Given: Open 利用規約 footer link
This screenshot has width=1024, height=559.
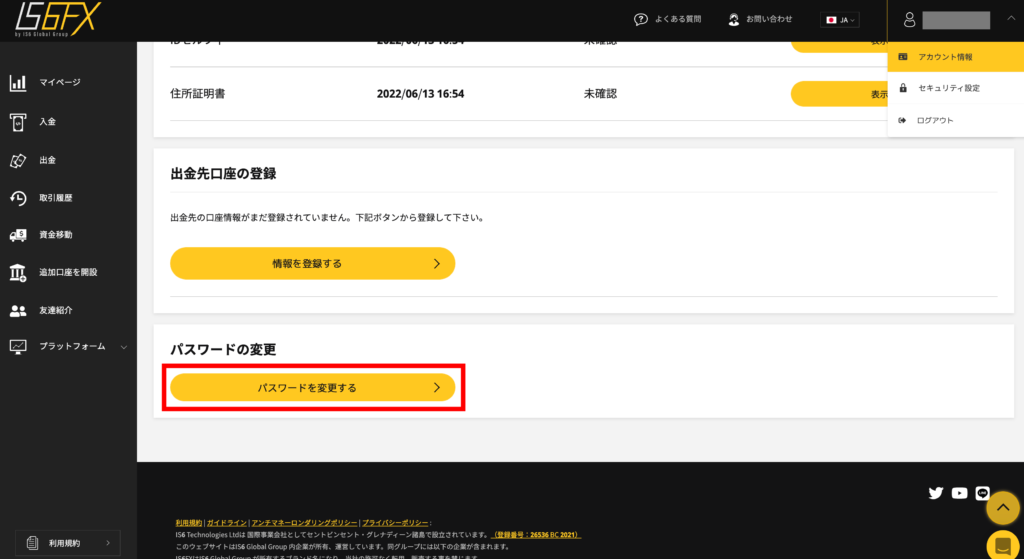Looking at the screenshot, I should pos(189,523).
